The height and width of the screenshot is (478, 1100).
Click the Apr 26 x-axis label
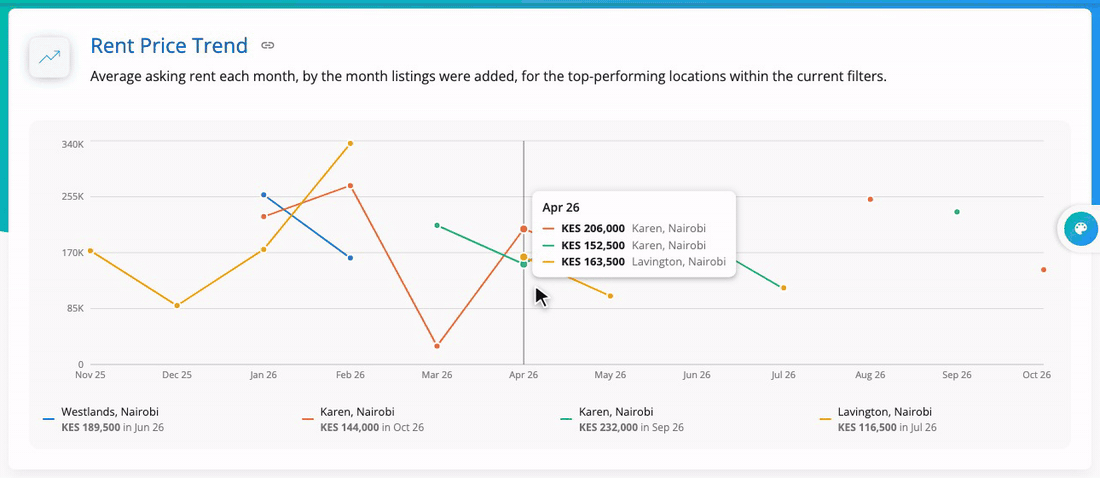point(523,376)
